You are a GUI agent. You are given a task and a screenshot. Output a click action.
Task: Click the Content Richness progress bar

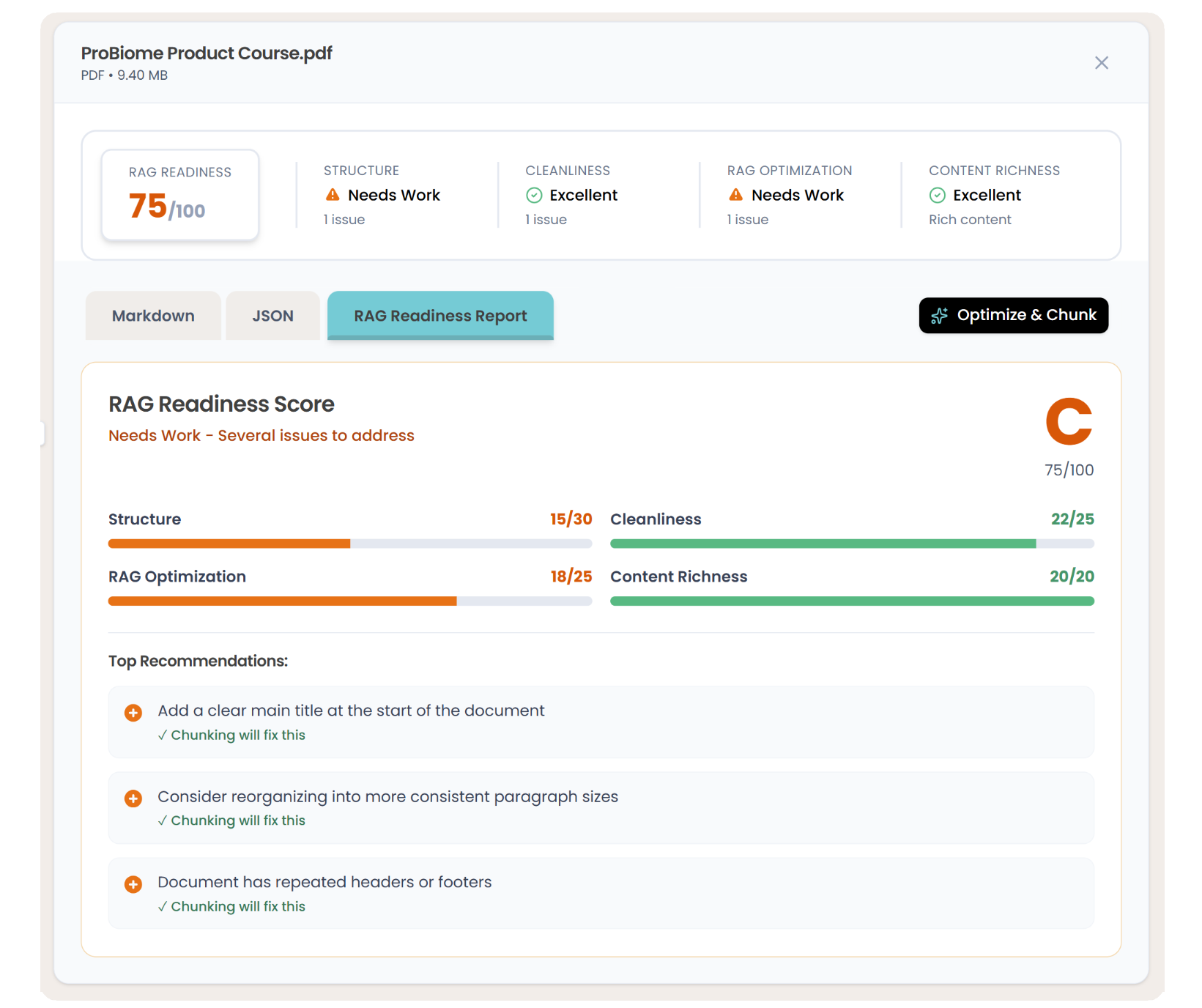coord(851,601)
